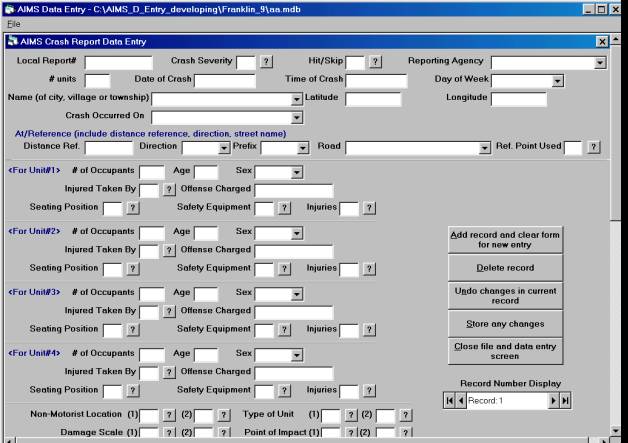628x443 pixels.
Task: Open Unit#1 Safety Equipment help
Action: (x=284, y=207)
